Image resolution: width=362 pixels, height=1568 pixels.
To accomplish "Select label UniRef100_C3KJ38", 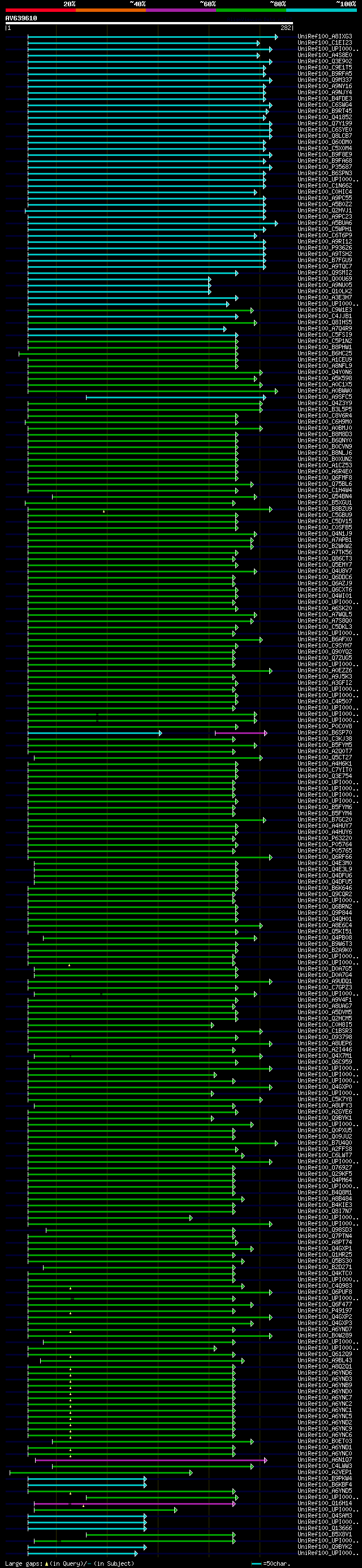I will 325,739.
